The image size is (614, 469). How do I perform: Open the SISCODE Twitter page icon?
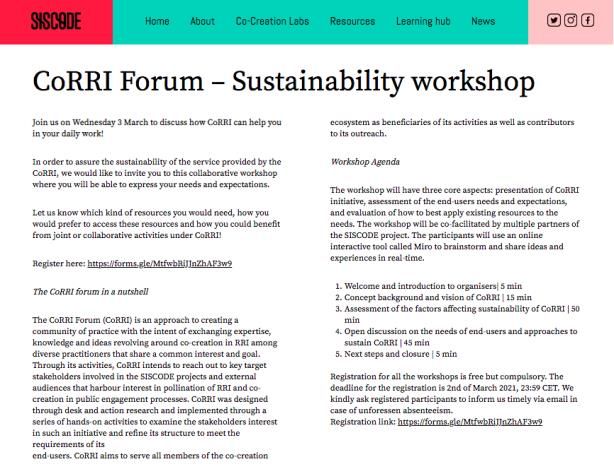coord(553,20)
